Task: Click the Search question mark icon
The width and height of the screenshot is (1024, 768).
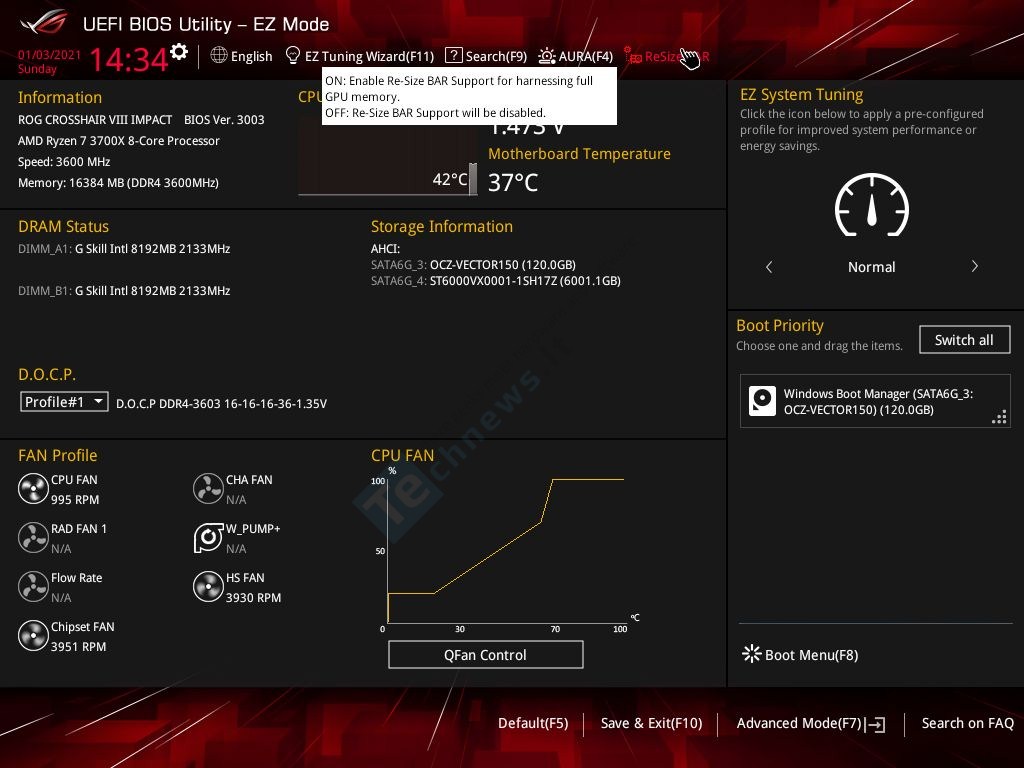Action: pos(453,56)
